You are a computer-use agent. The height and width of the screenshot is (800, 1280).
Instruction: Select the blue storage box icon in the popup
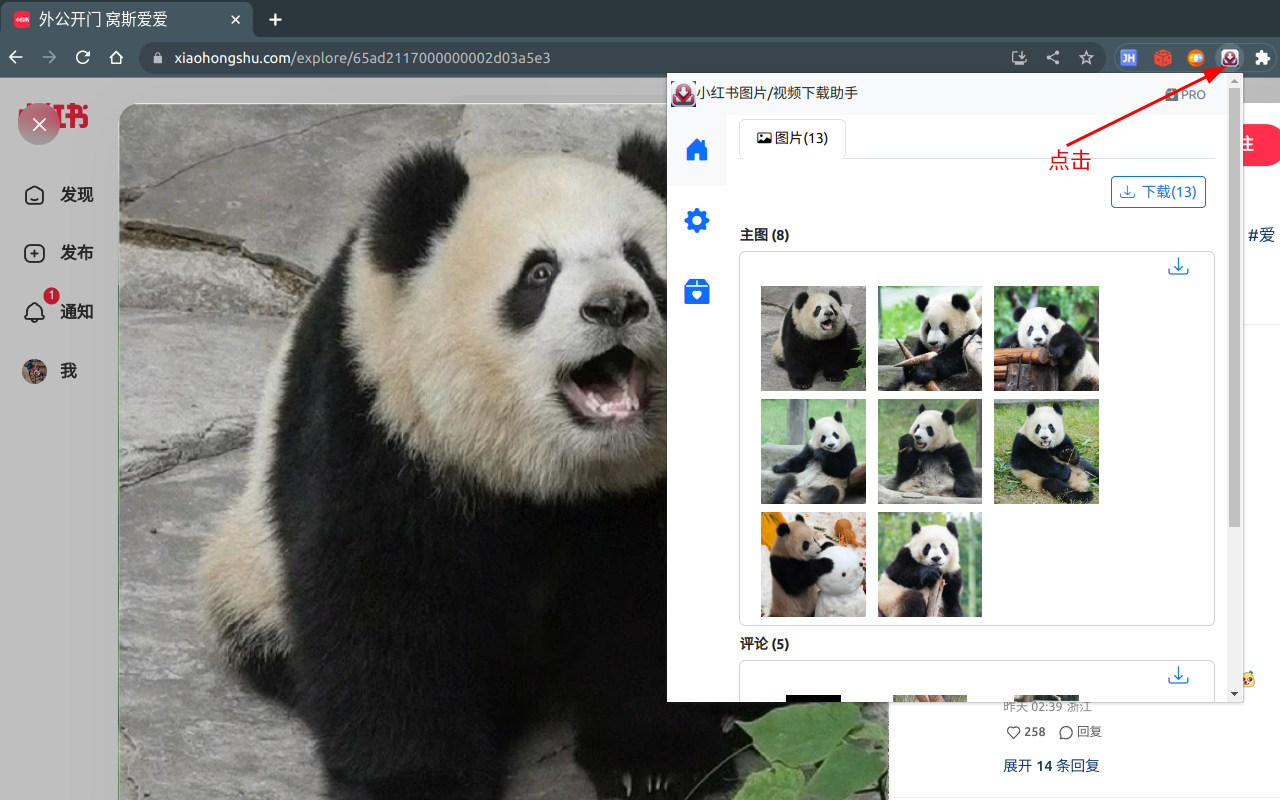(x=697, y=291)
